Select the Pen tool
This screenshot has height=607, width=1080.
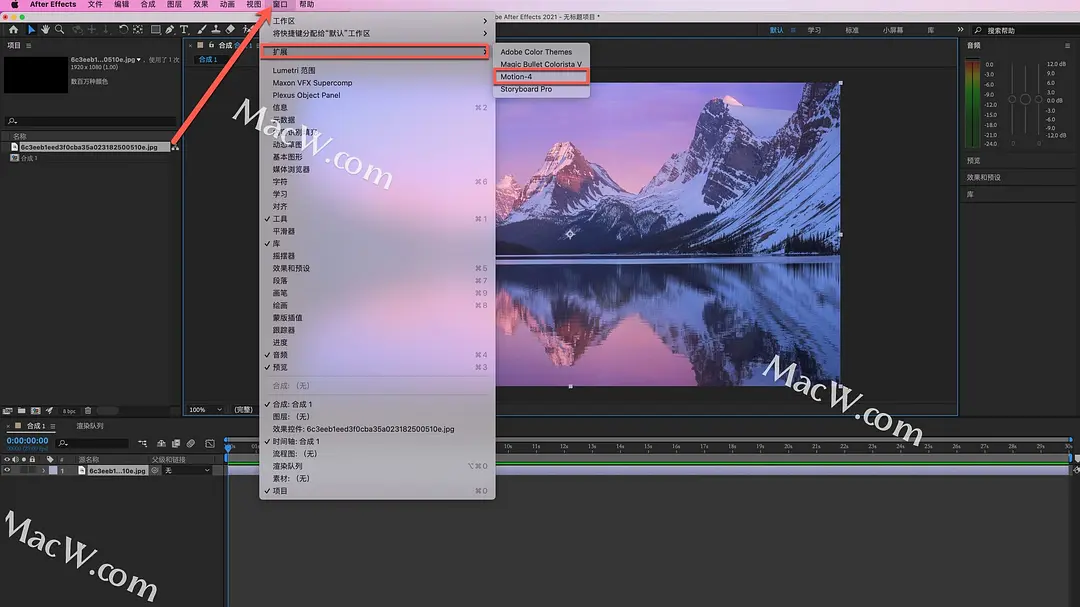[171, 29]
